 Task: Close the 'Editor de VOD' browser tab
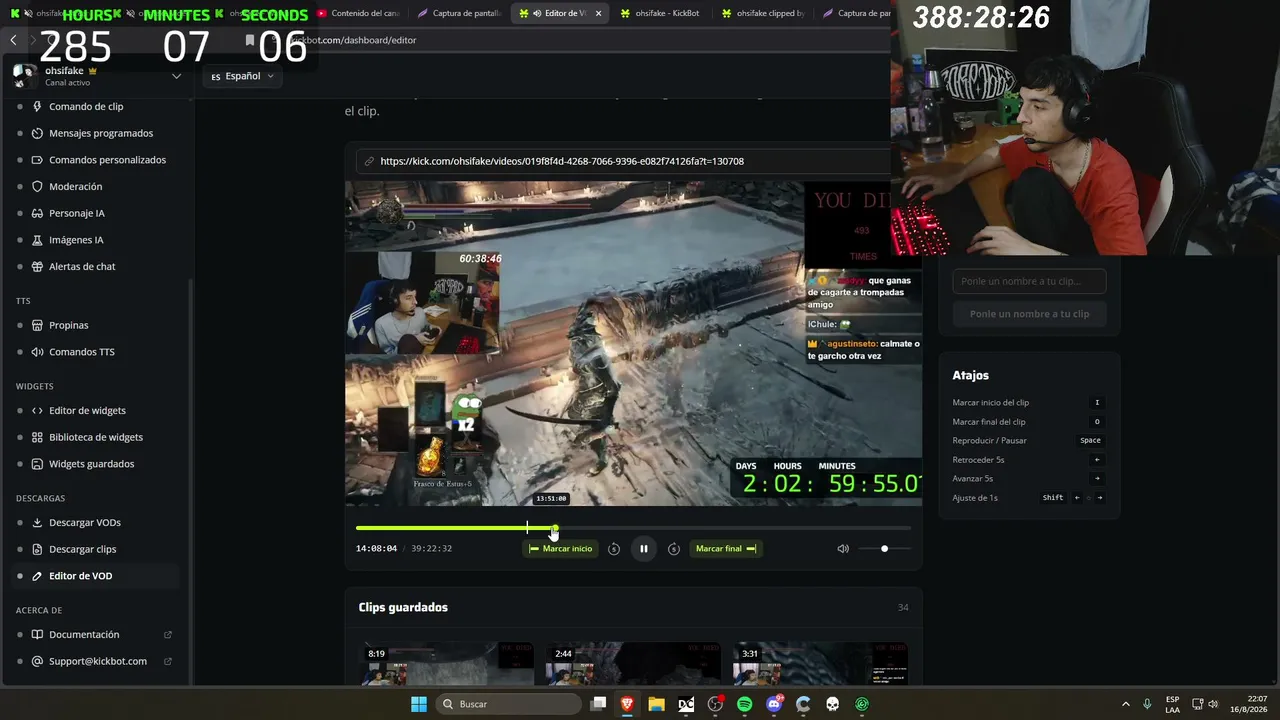[598, 13]
